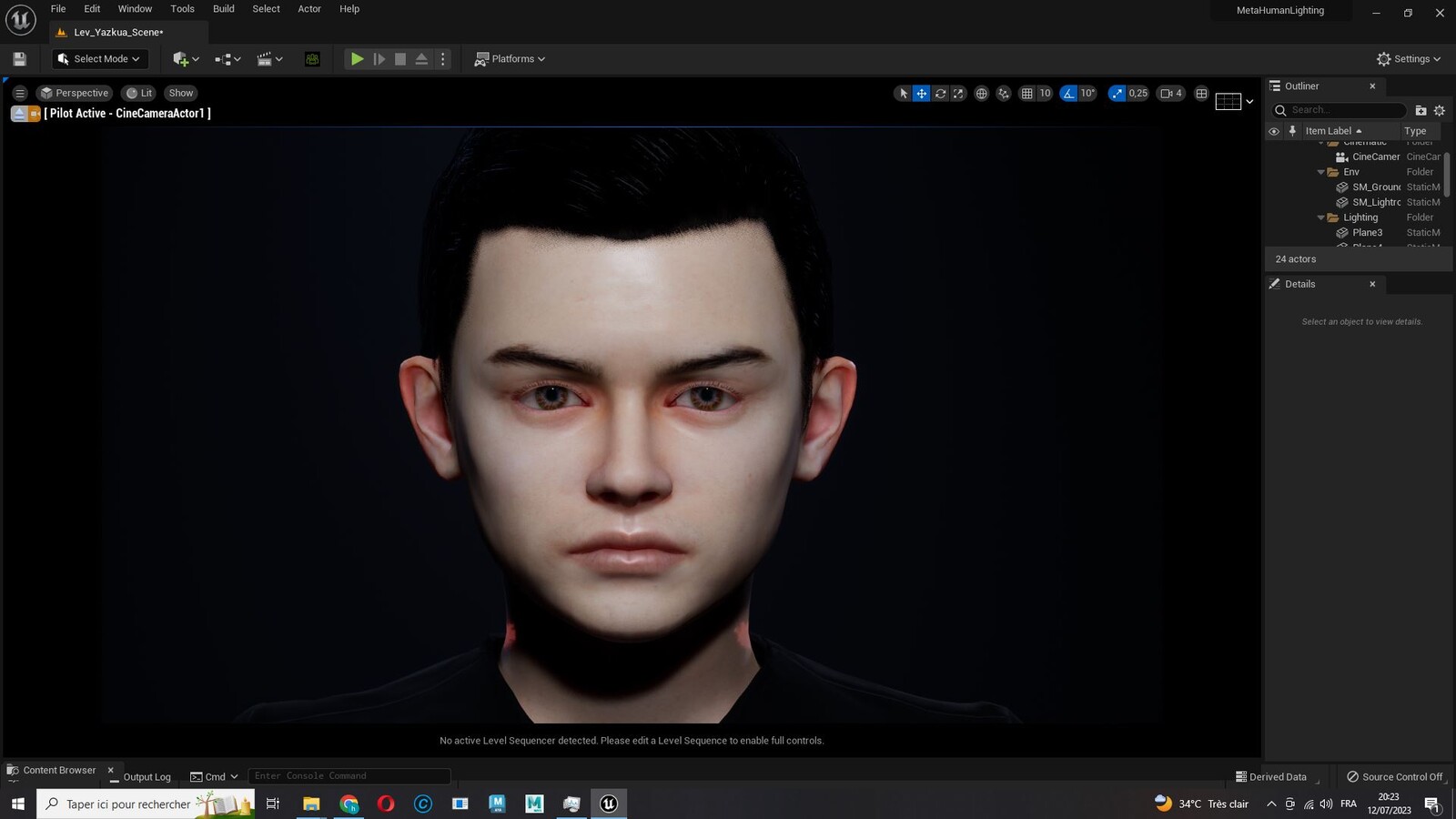Screen dimensions: 1456x819
Task: Open grid snap value 10
Action: point(1045,93)
